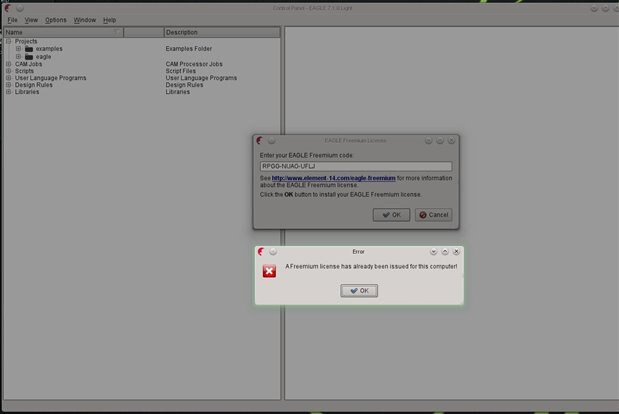Select the Projects tree item
Viewport: 619px width, 414px height.
[26, 41]
